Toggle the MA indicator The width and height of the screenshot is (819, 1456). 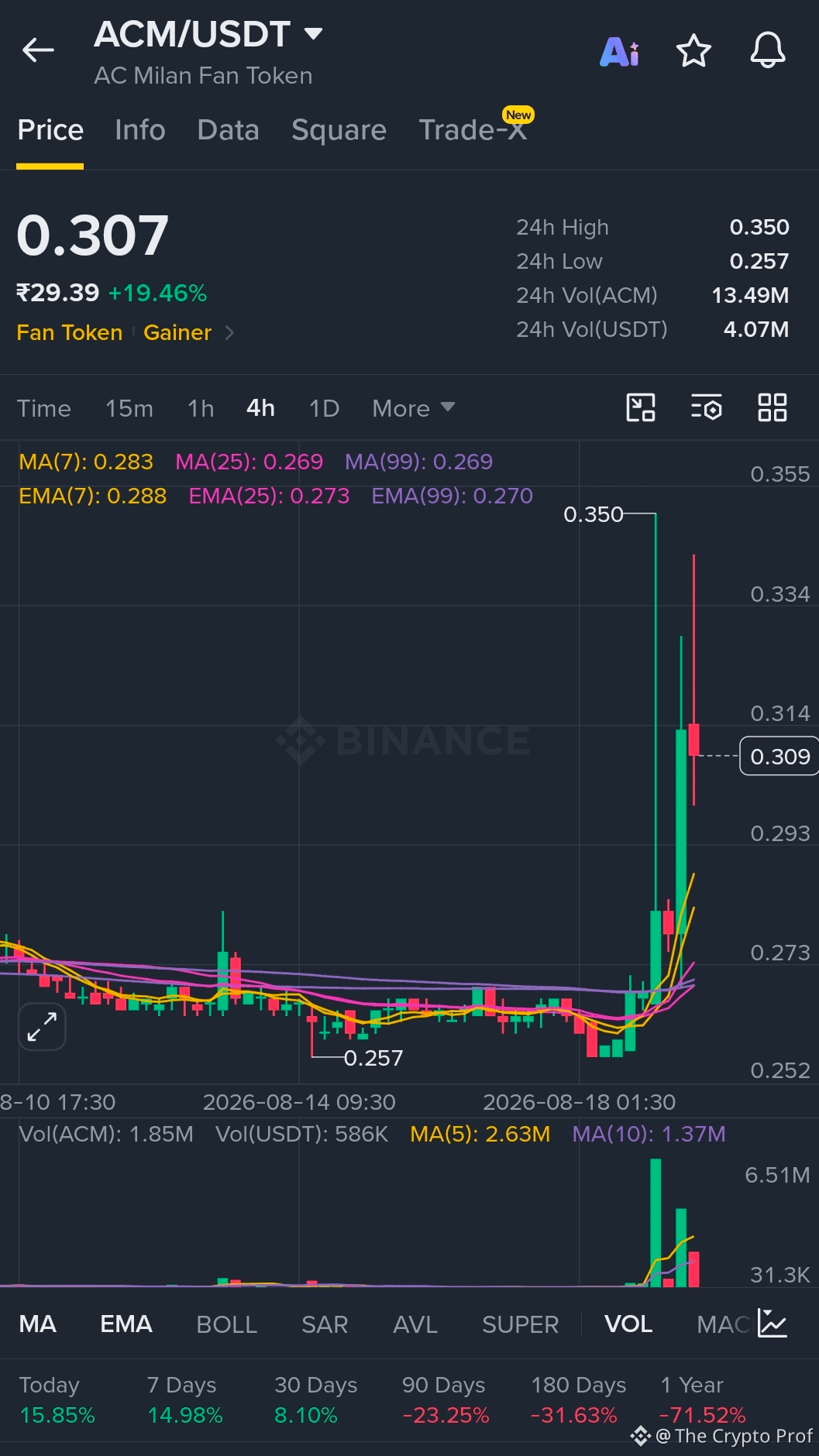[x=37, y=1324]
